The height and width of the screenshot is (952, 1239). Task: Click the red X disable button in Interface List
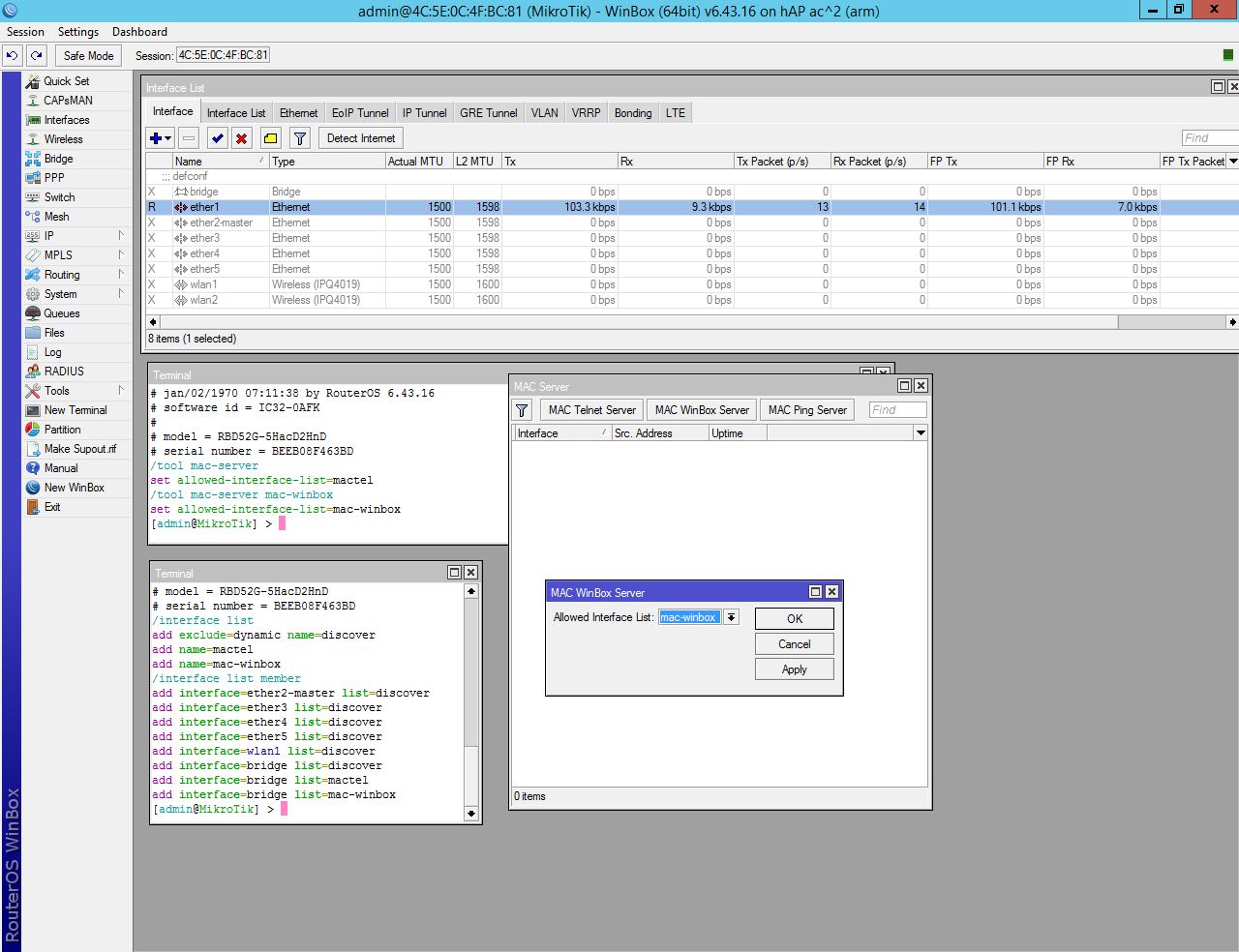[242, 138]
